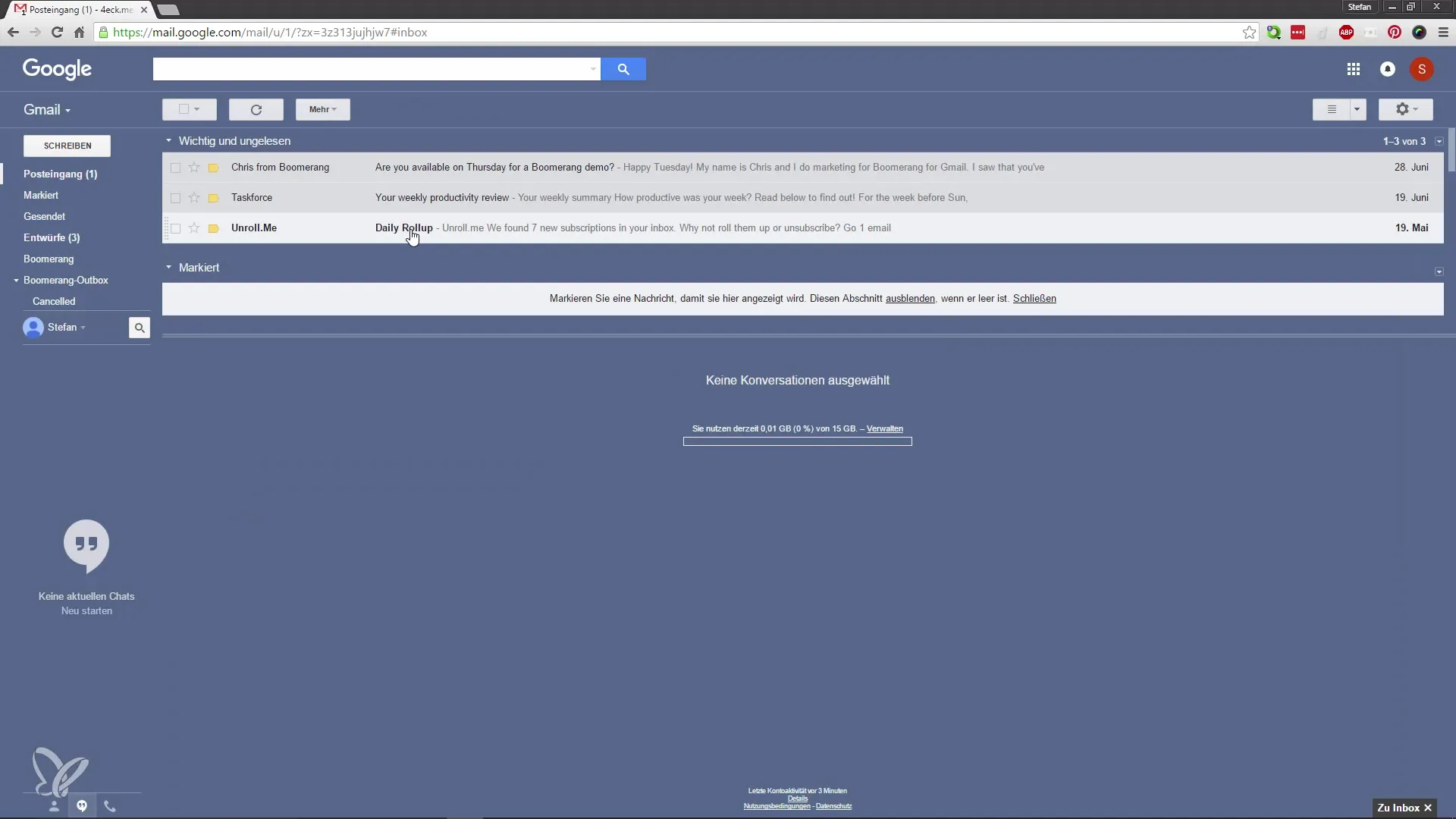Open the contacts person icon at bottom
Screen dimensions: 1456x819
54,806
